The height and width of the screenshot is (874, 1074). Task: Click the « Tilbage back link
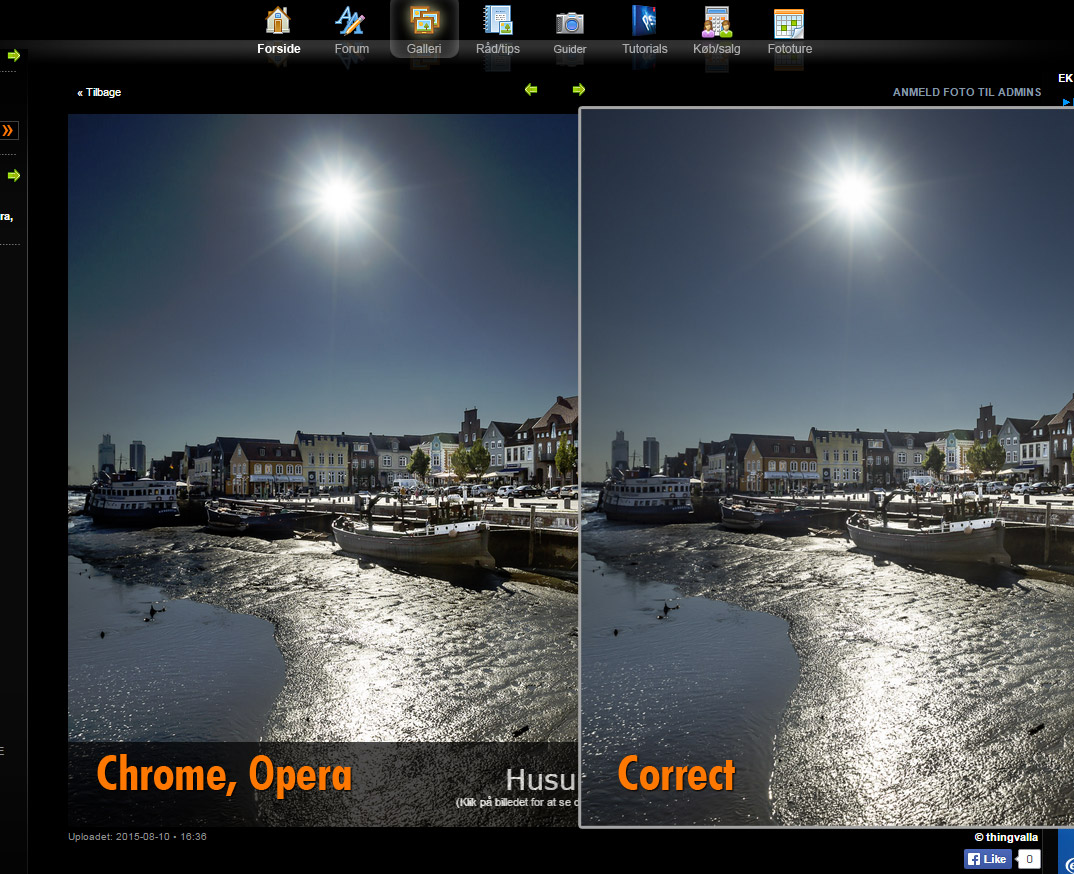(99, 92)
